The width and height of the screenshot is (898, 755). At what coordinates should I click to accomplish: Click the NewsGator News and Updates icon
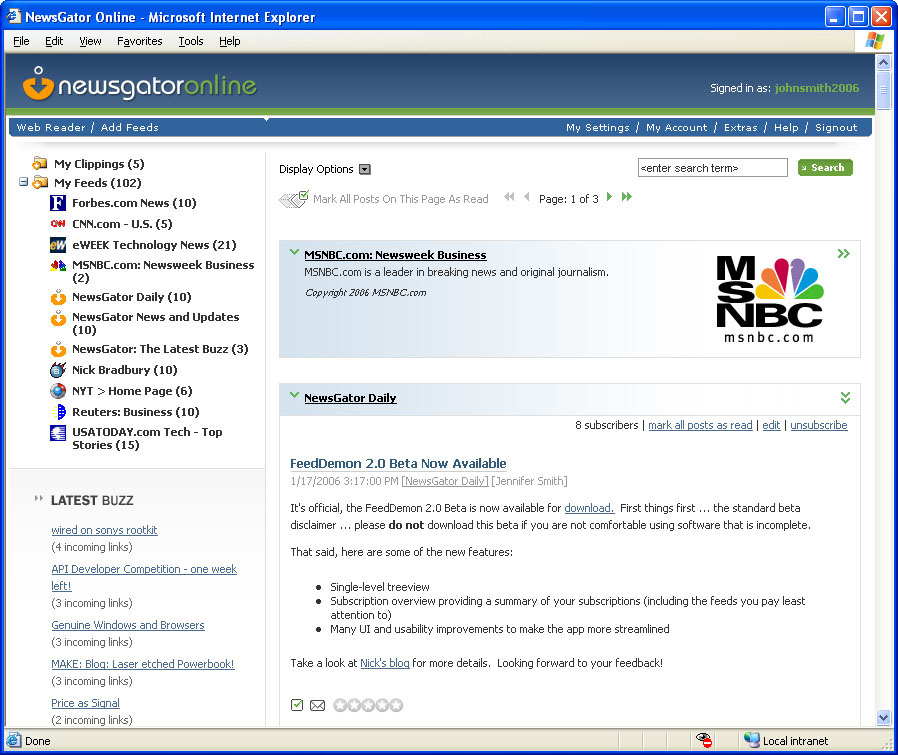[x=58, y=317]
